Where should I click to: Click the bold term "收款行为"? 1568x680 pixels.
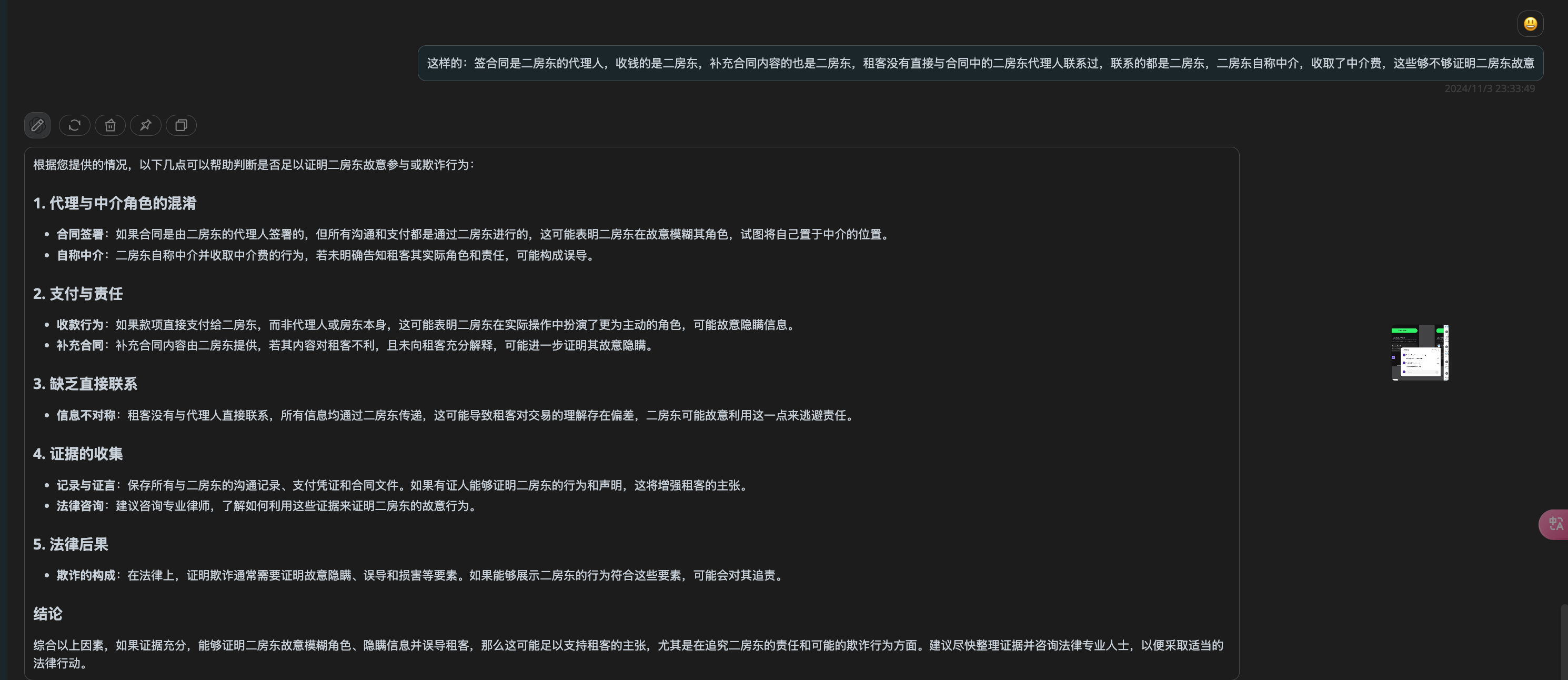80,325
